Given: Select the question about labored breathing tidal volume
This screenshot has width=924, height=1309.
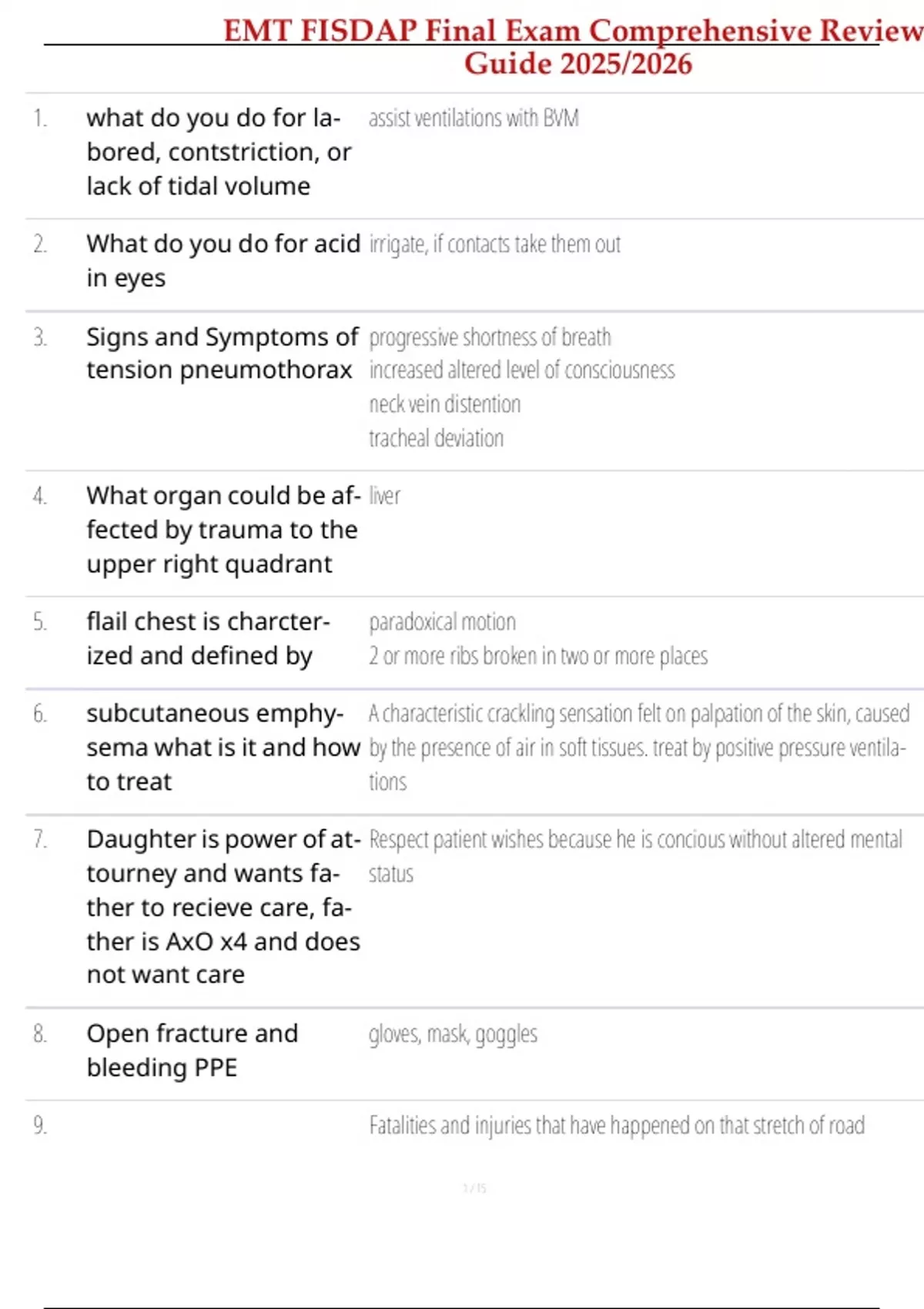Looking at the screenshot, I should tap(219, 152).
